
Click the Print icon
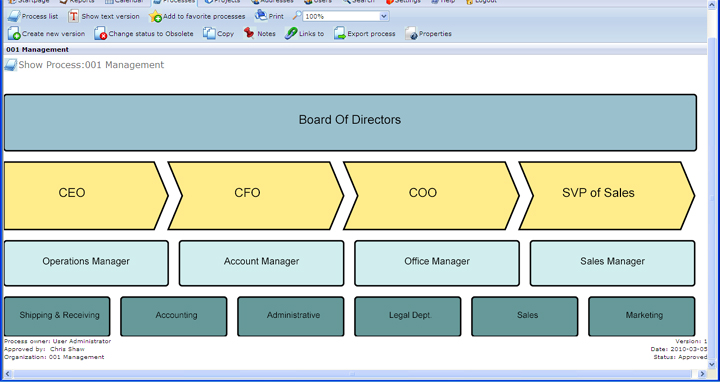coord(261,16)
